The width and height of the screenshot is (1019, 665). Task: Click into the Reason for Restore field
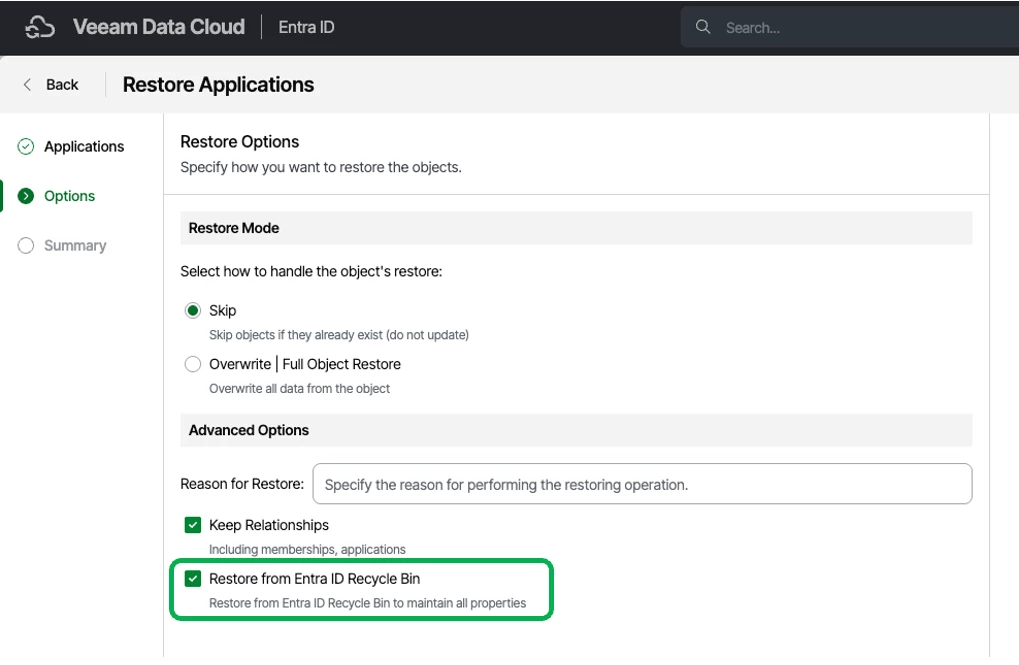coord(642,484)
